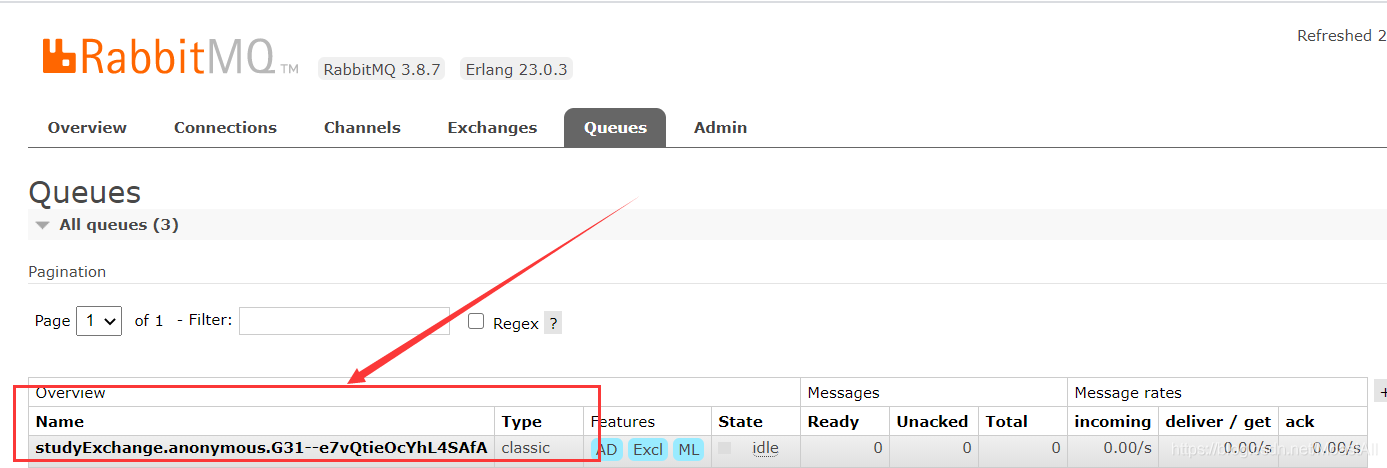Switch to the Connections tab
This screenshot has height=468, width=1387.
[225, 128]
